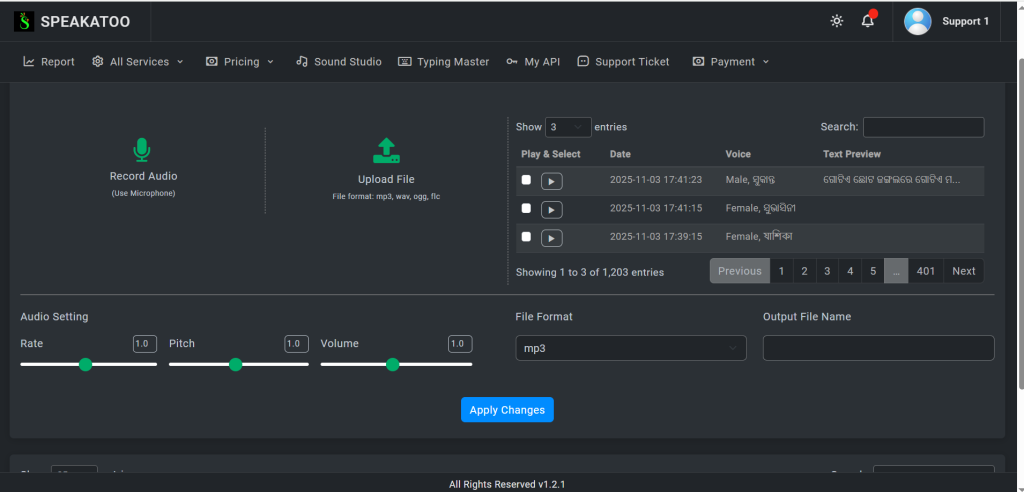1024x492 pixels.
Task: Open the Sound Studio page
Action: pos(339,62)
